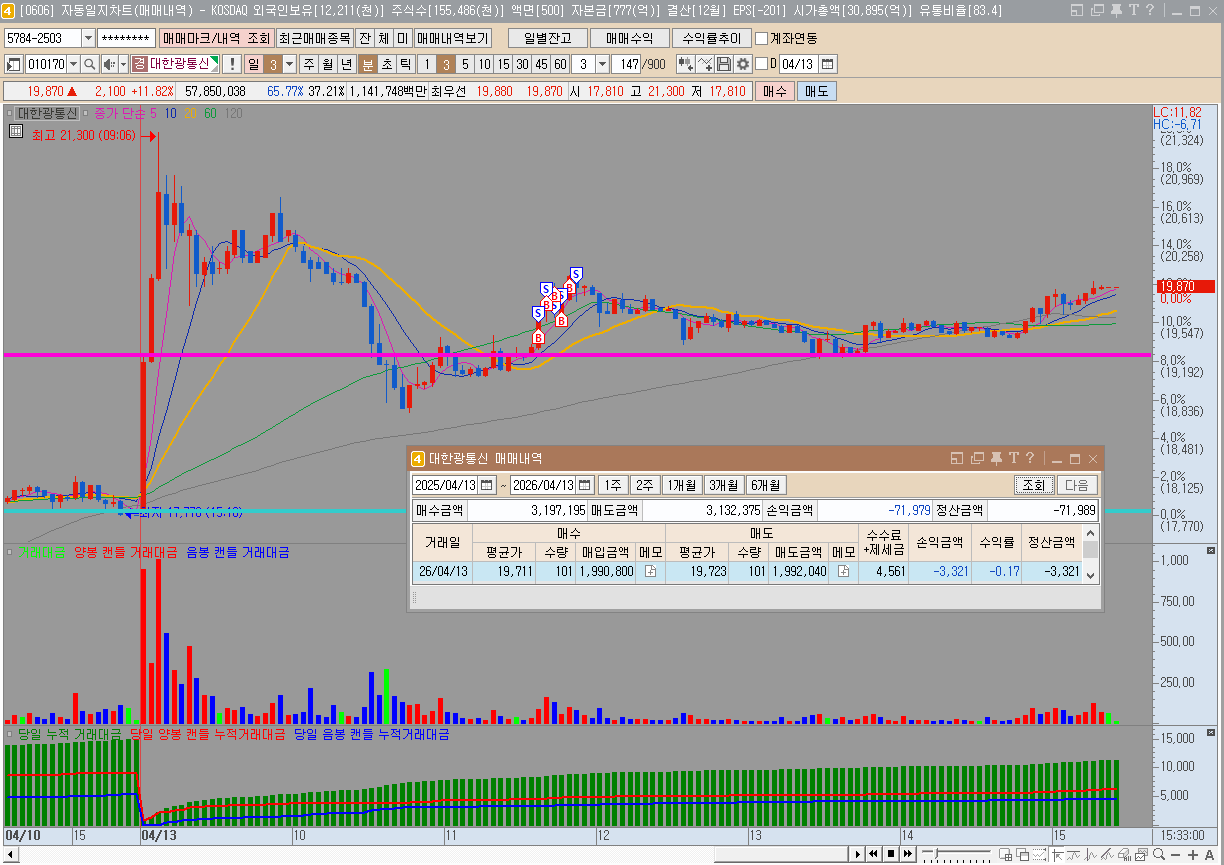The width and height of the screenshot is (1224, 865).
Task: Click the exclamation mark info icon
Action: click(x=231, y=64)
